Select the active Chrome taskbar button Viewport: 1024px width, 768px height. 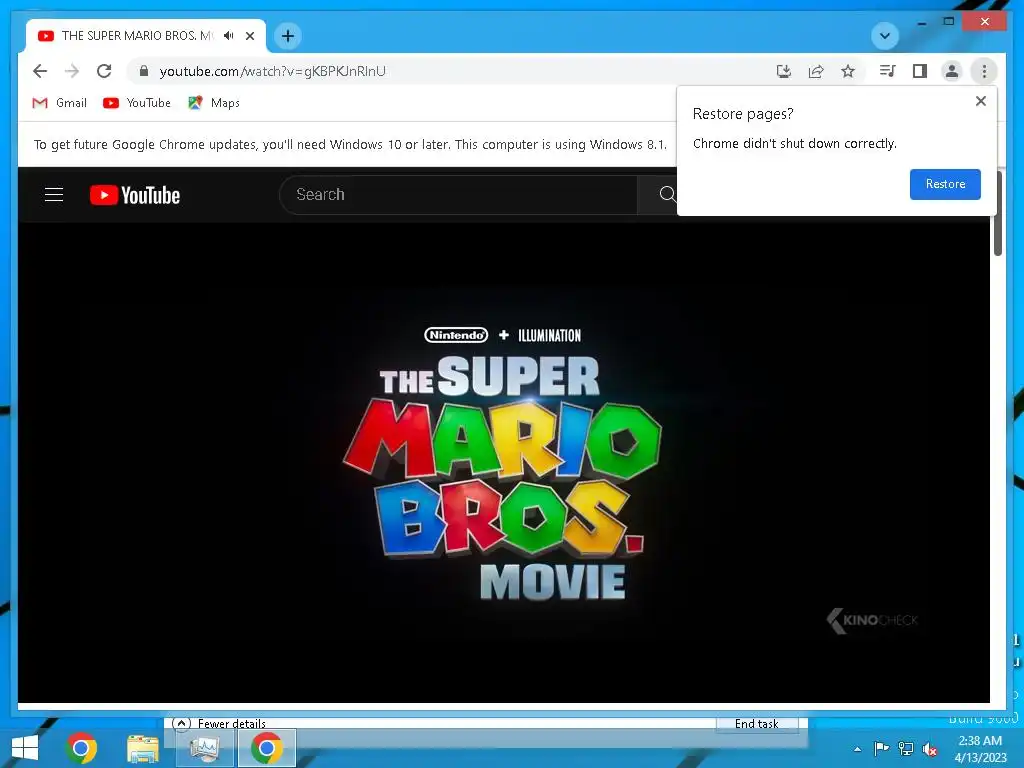[266, 748]
